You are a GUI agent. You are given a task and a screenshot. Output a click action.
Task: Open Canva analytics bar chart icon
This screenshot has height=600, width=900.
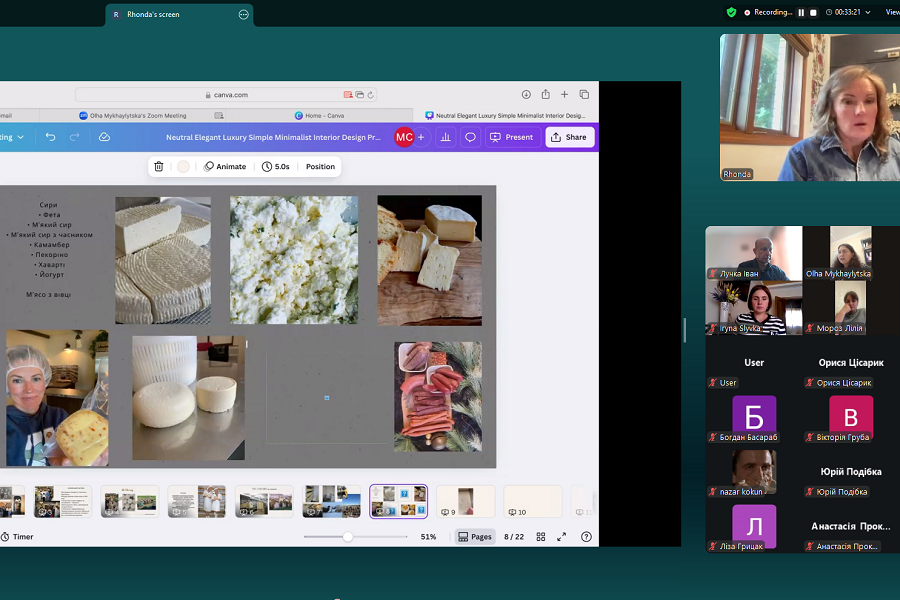click(x=445, y=137)
